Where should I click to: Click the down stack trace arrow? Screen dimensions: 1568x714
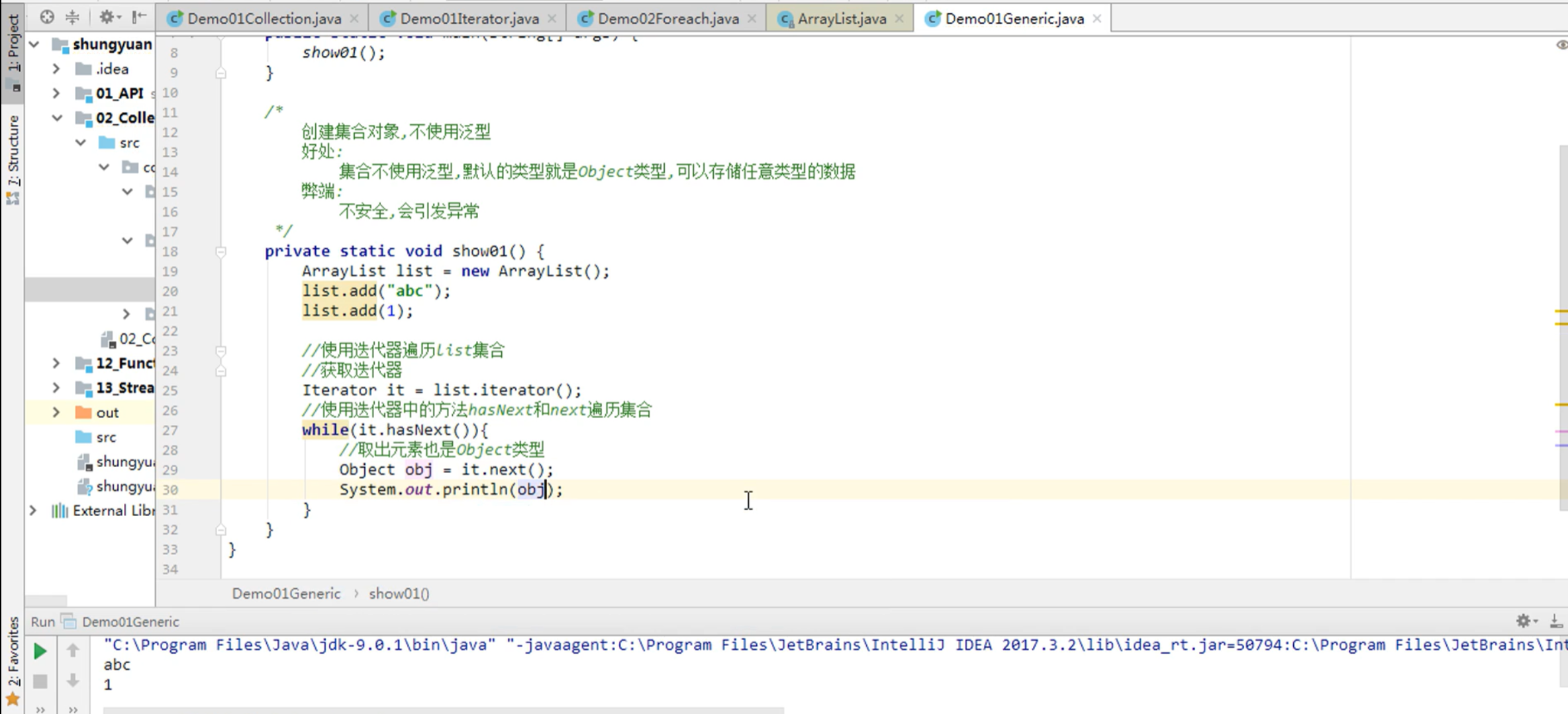73,681
